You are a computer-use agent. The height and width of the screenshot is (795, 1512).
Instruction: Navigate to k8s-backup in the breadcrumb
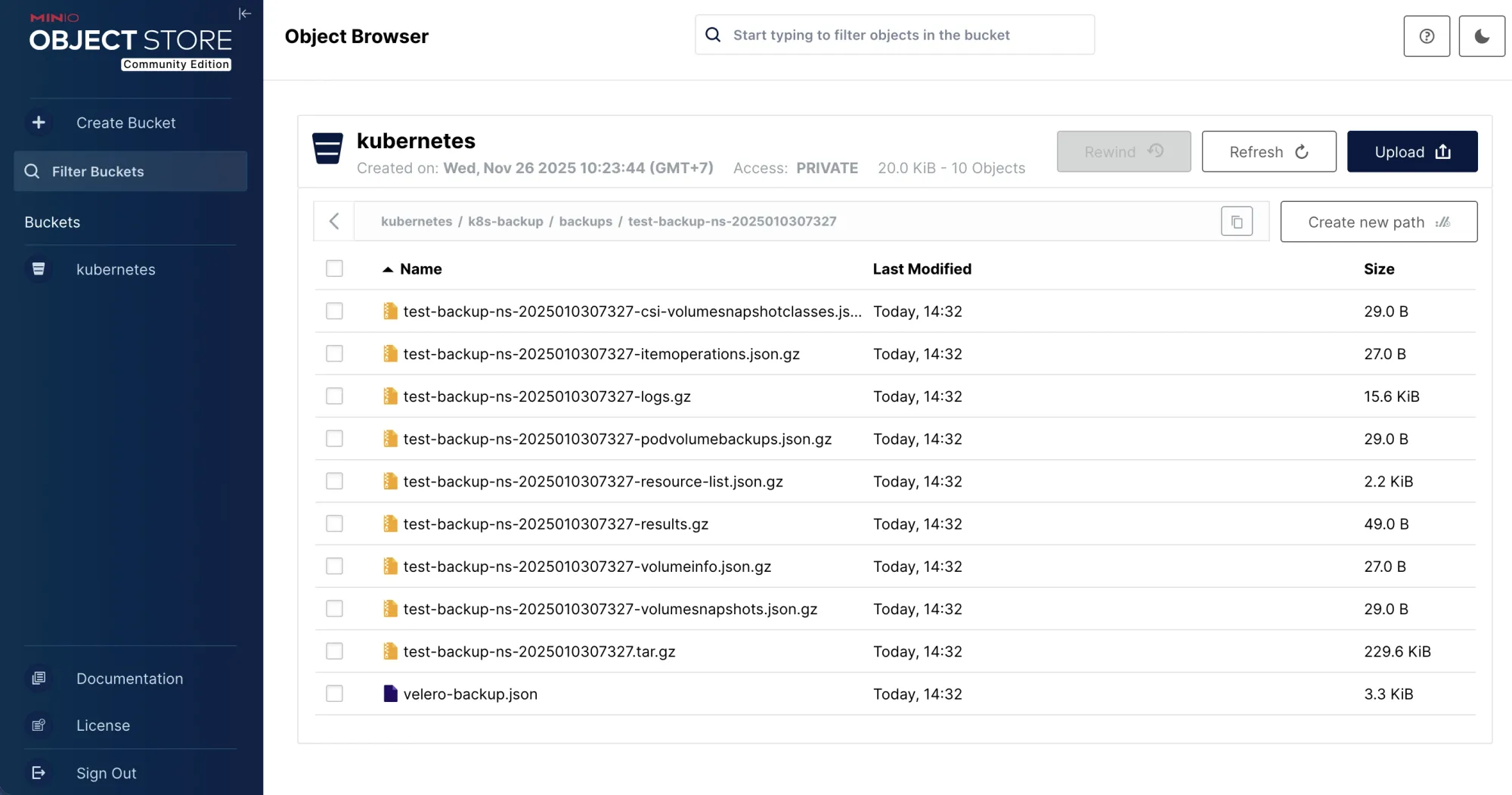pos(505,221)
